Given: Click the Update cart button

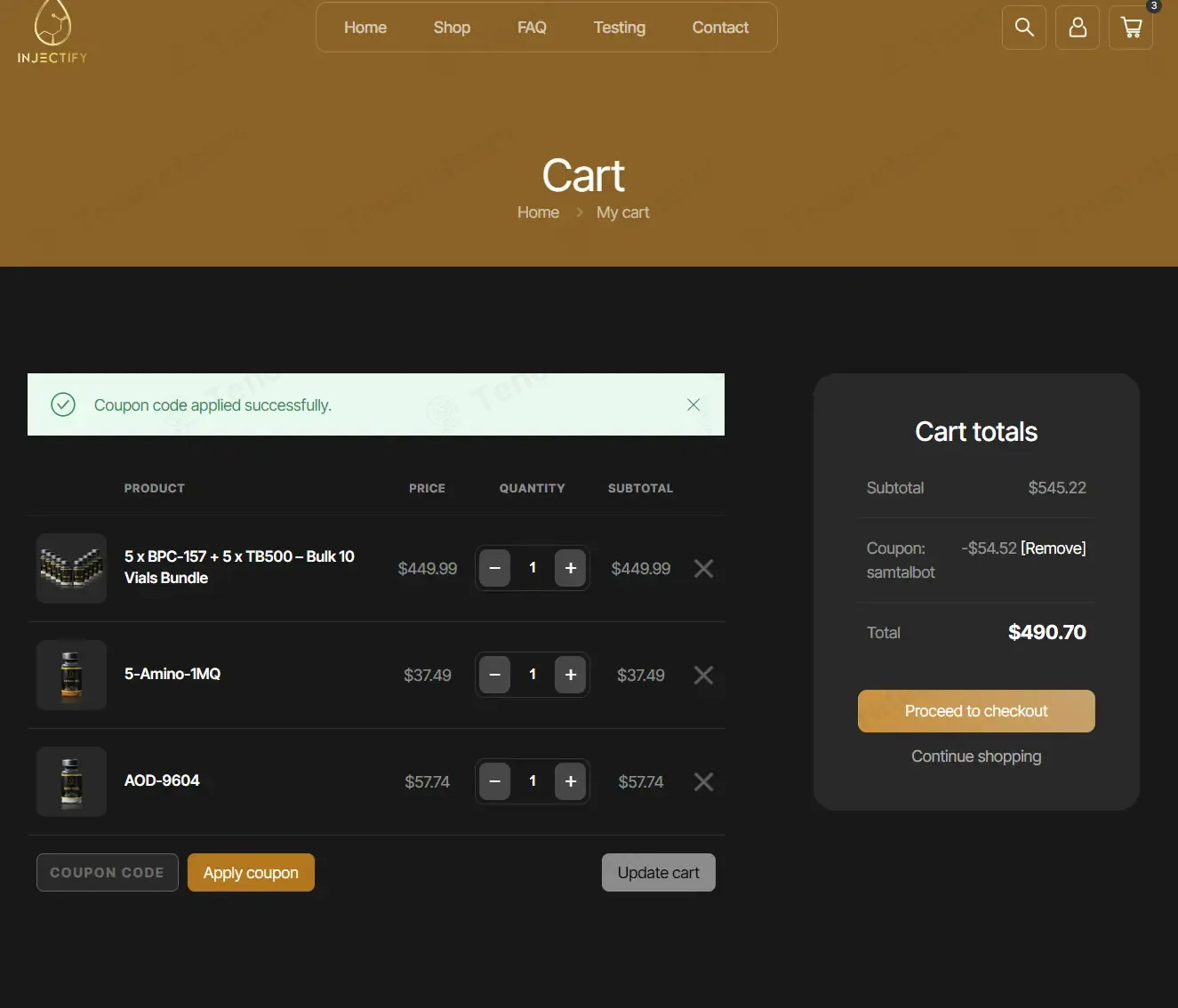Looking at the screenshot, I should (659, 873).
